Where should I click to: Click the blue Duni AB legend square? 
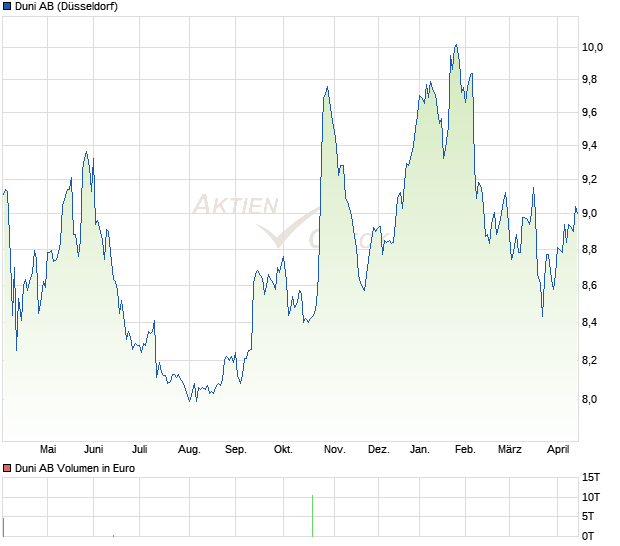pos(7,6)
